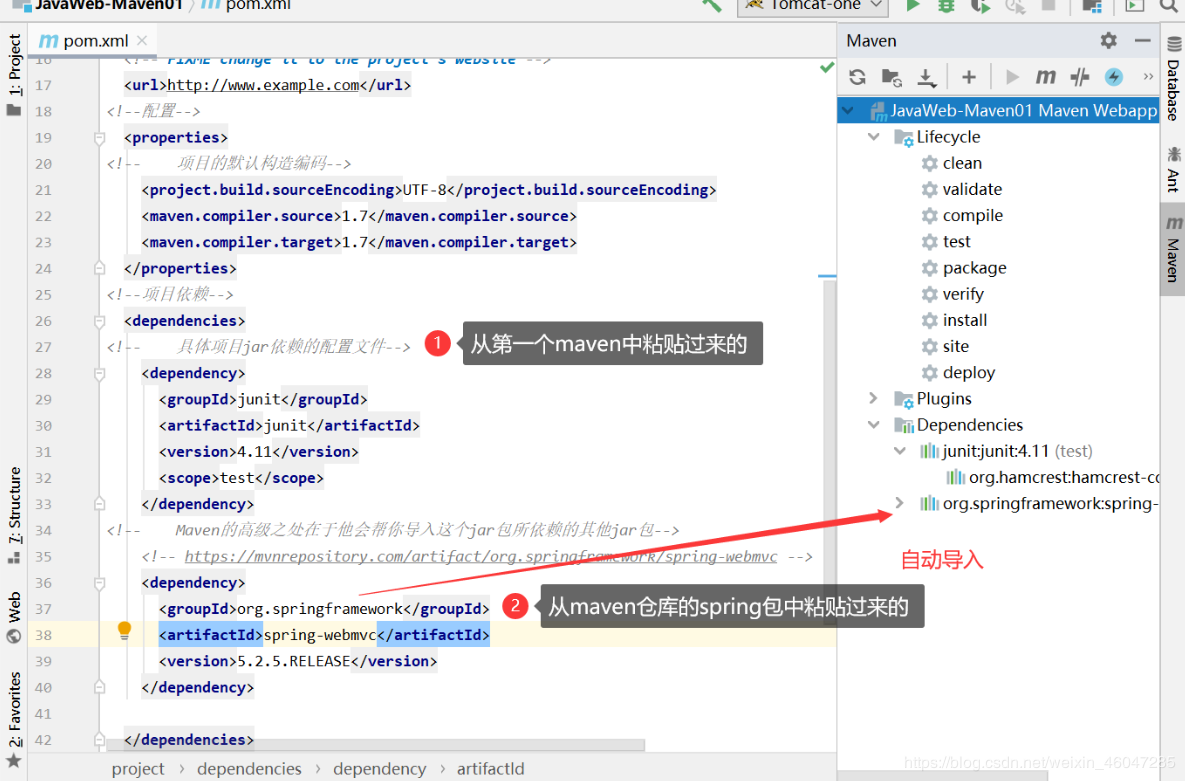Execute Maven goal 'm' toolbar icon
The height and width of the screenshot is (781, 1185).
[1046, 77]
